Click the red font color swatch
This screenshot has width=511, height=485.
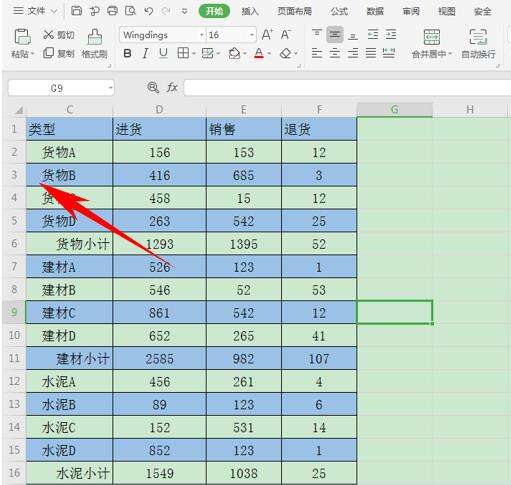pyautogui.click(x=259, y=53)
